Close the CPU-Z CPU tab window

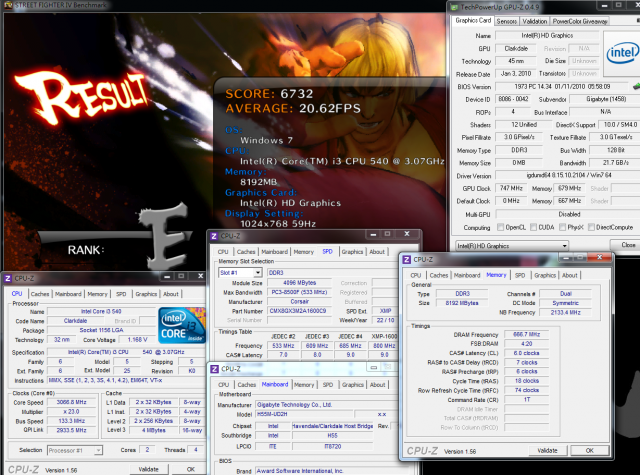tap(200, 276)
